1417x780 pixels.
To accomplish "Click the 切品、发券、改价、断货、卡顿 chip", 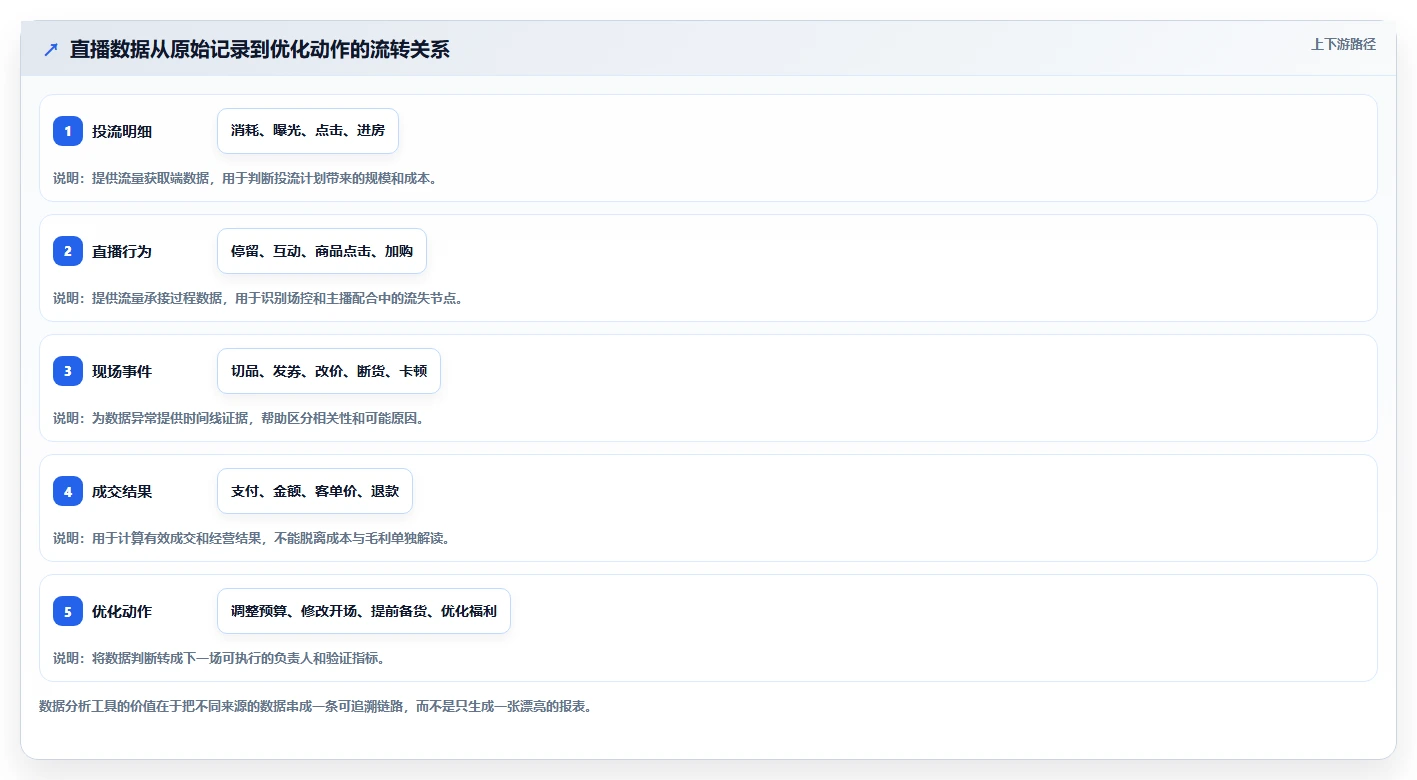I will (329, 371).
